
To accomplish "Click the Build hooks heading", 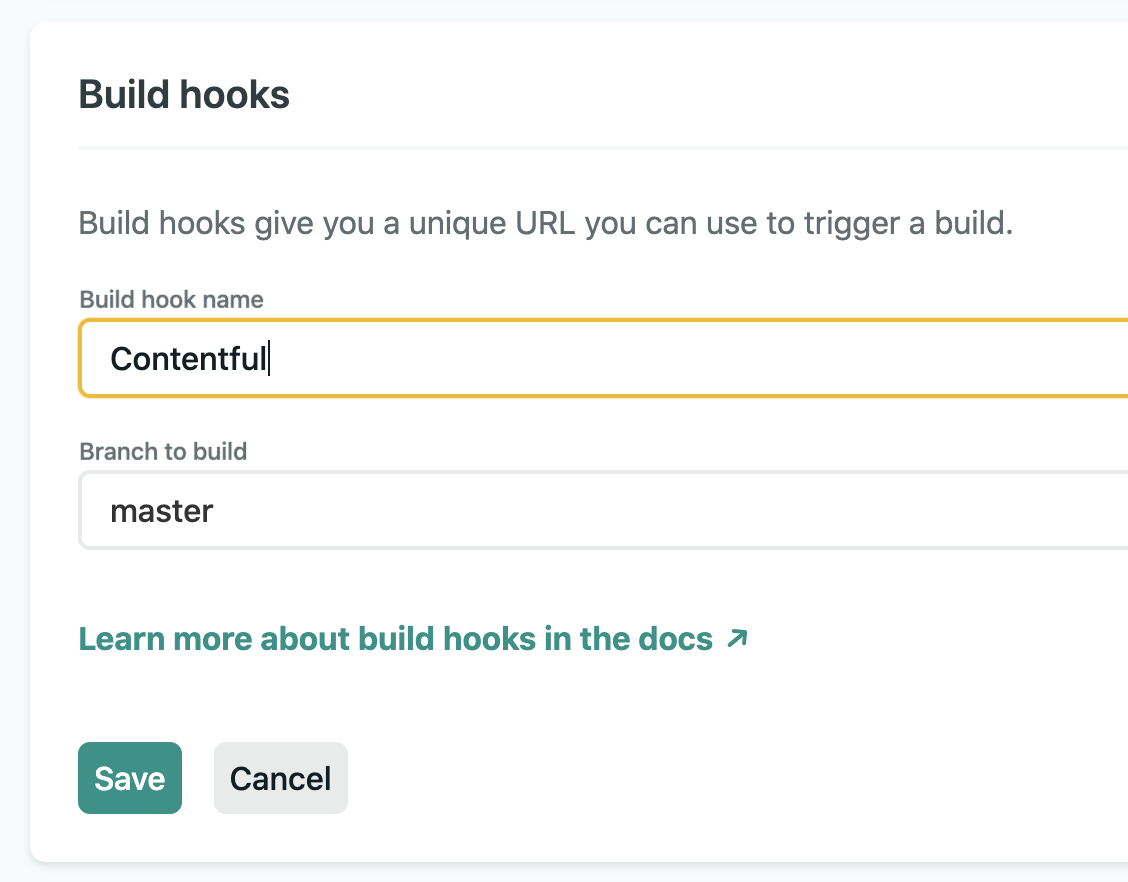I will 183,93.
